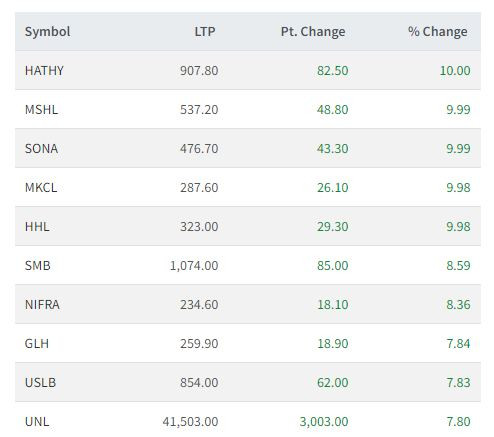Open the GLH symbol
The width and height of the screenshot is (494, 437).
click(x=37, y=343)
